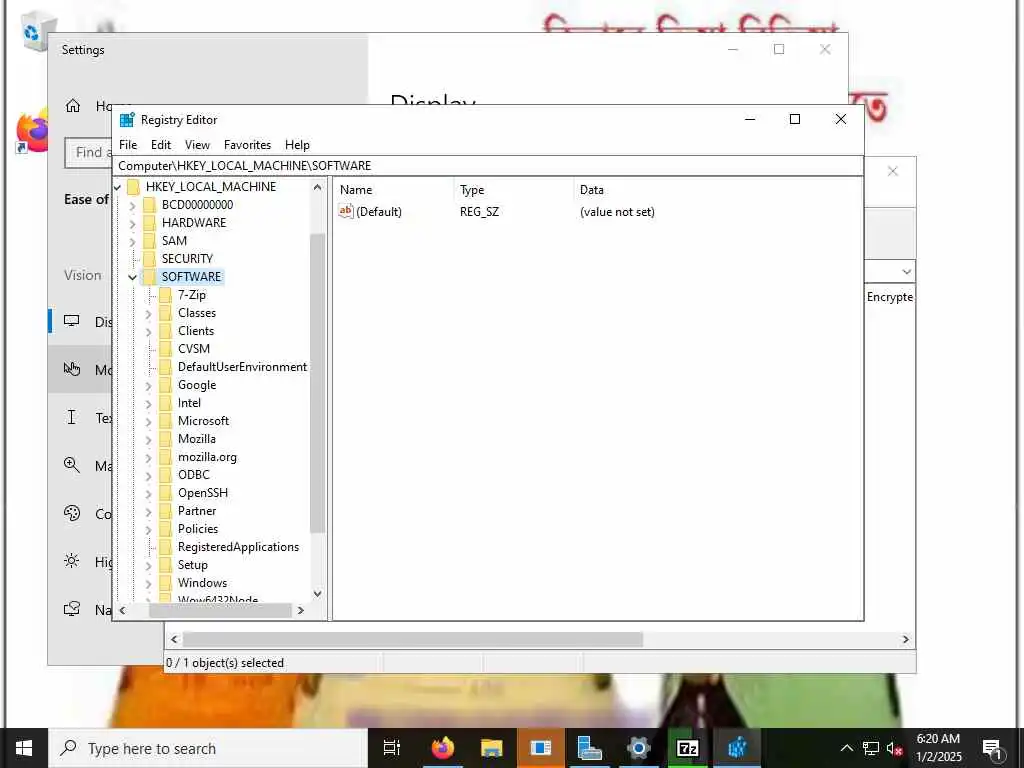The image size is (1024, 768).
Task: Open the Help menu in Registry Editor
Action: (297, 145)
